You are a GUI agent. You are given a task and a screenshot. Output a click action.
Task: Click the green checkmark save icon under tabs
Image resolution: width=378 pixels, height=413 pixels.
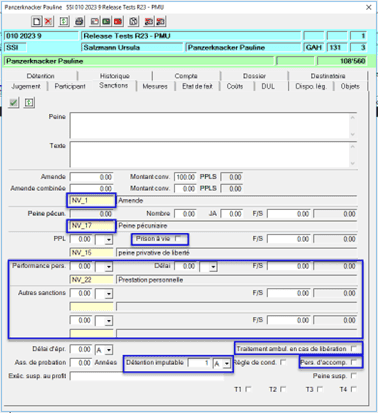point(14,103)
